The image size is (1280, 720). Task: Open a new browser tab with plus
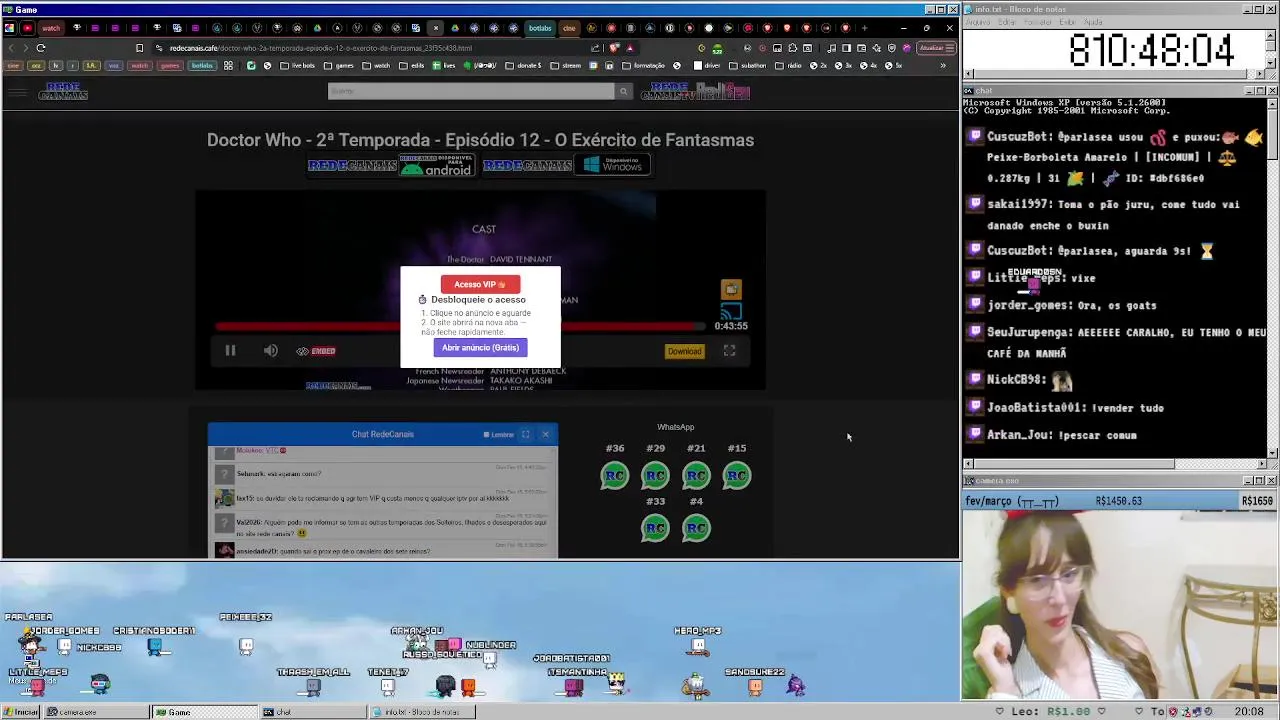tap(865, 28)
